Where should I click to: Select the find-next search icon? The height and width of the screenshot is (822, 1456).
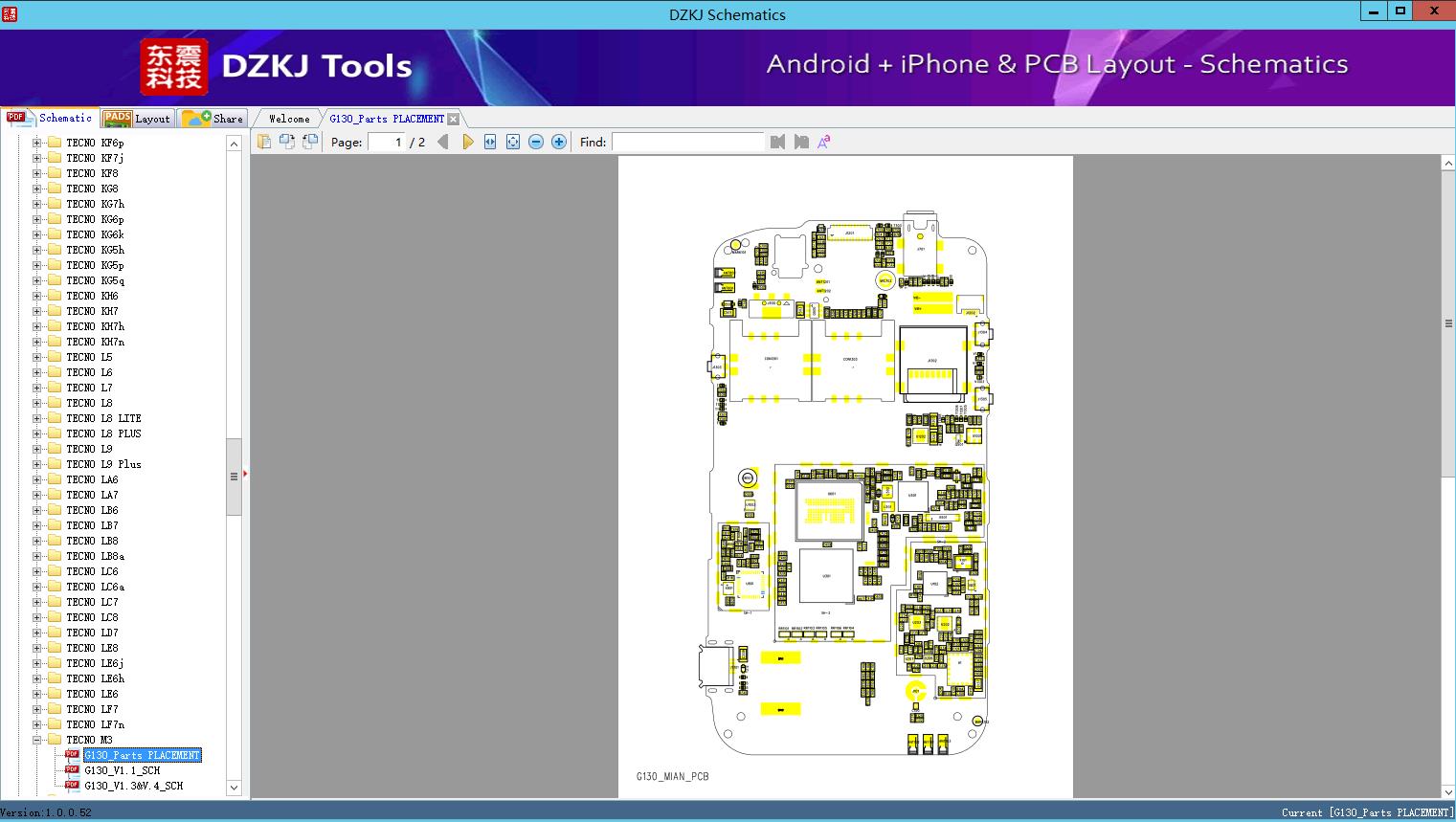pyautogui.click(x=802, y=141)
